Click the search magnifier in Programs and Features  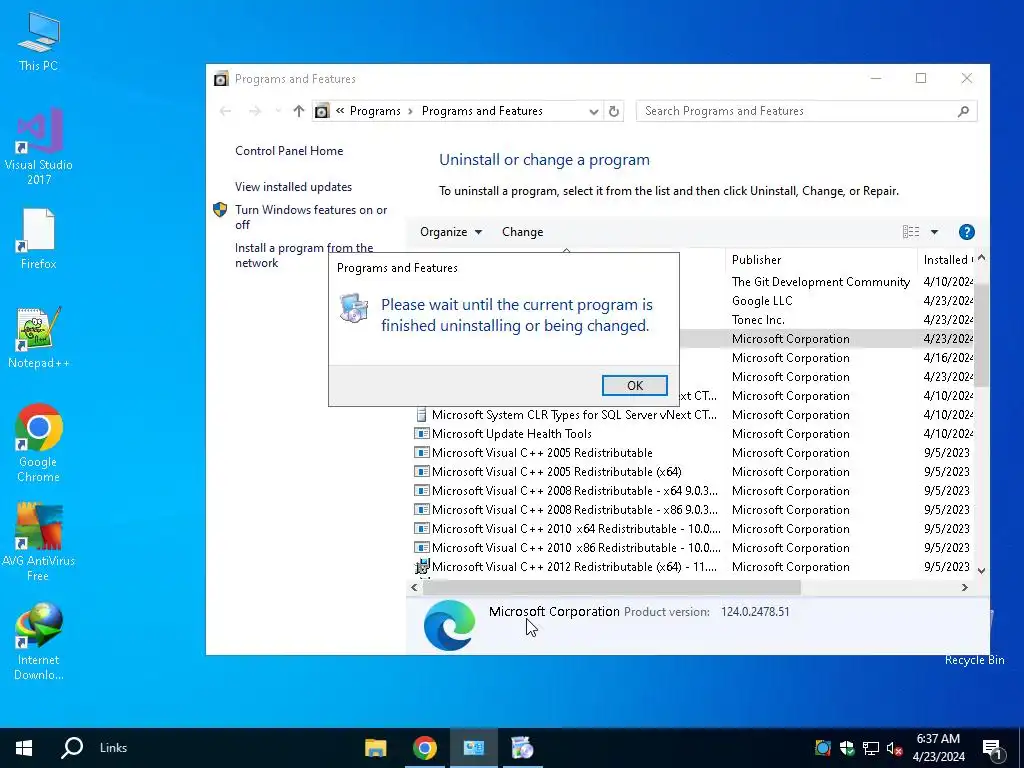click(x=963, y=111)
